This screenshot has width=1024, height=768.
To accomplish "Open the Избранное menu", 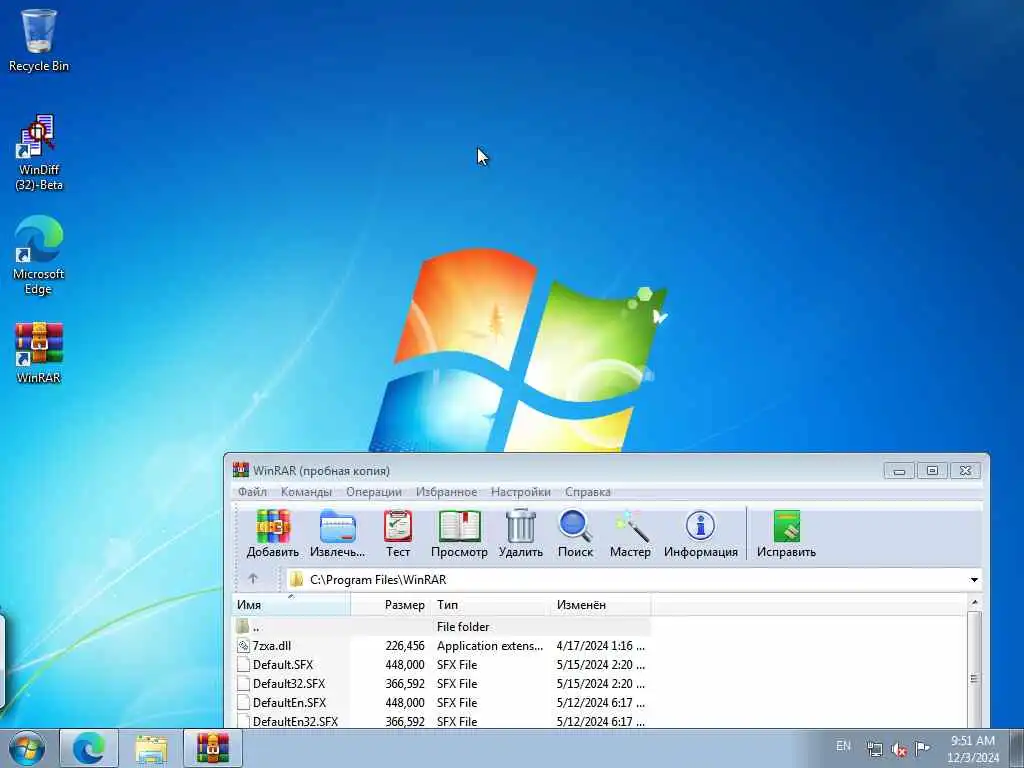I will point(446,492).
